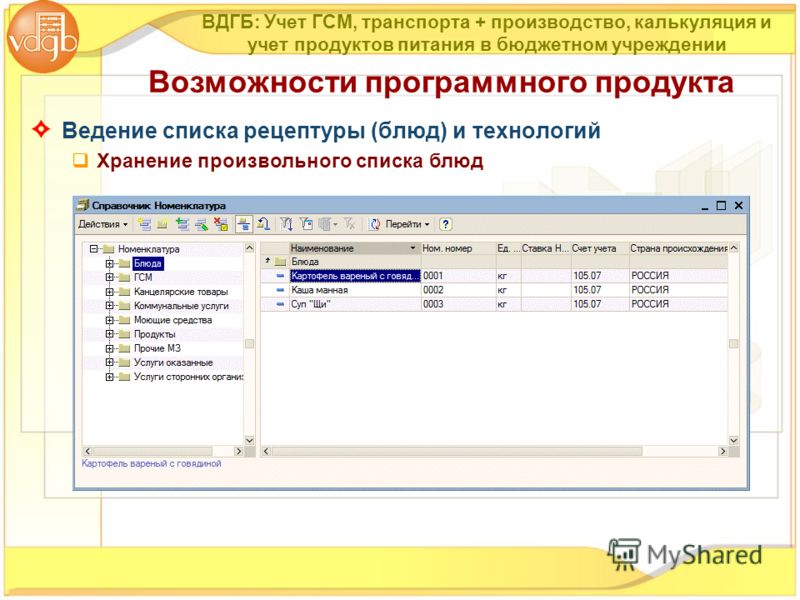
Task: Click the Edit current item pencil icon
Action: (202, 224)
